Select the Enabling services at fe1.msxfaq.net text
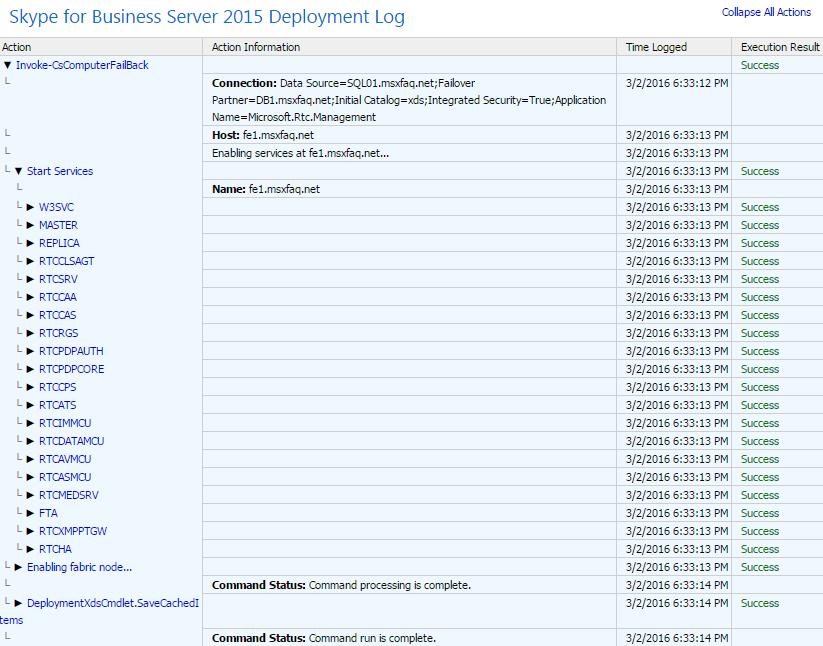823x646 pixels. 300,153
